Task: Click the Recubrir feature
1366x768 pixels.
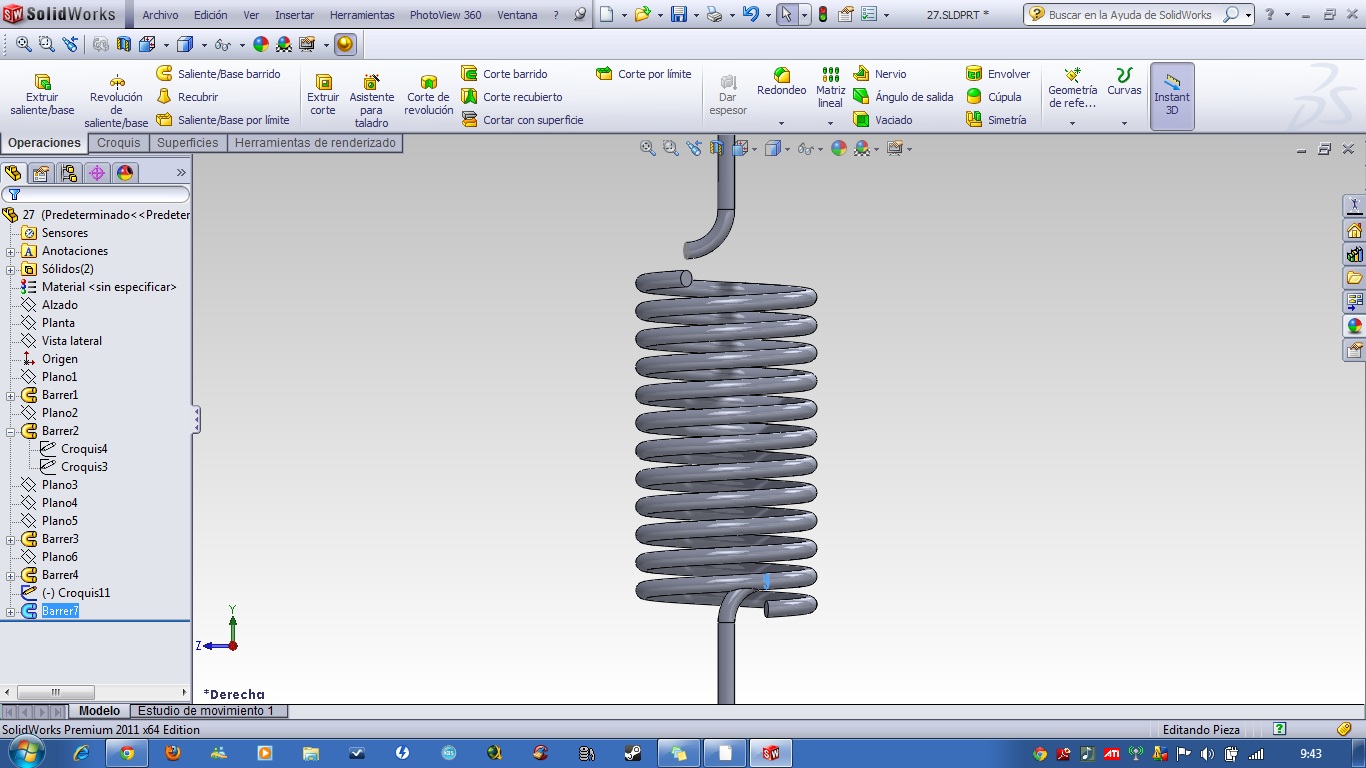Action: pos(188,97)
